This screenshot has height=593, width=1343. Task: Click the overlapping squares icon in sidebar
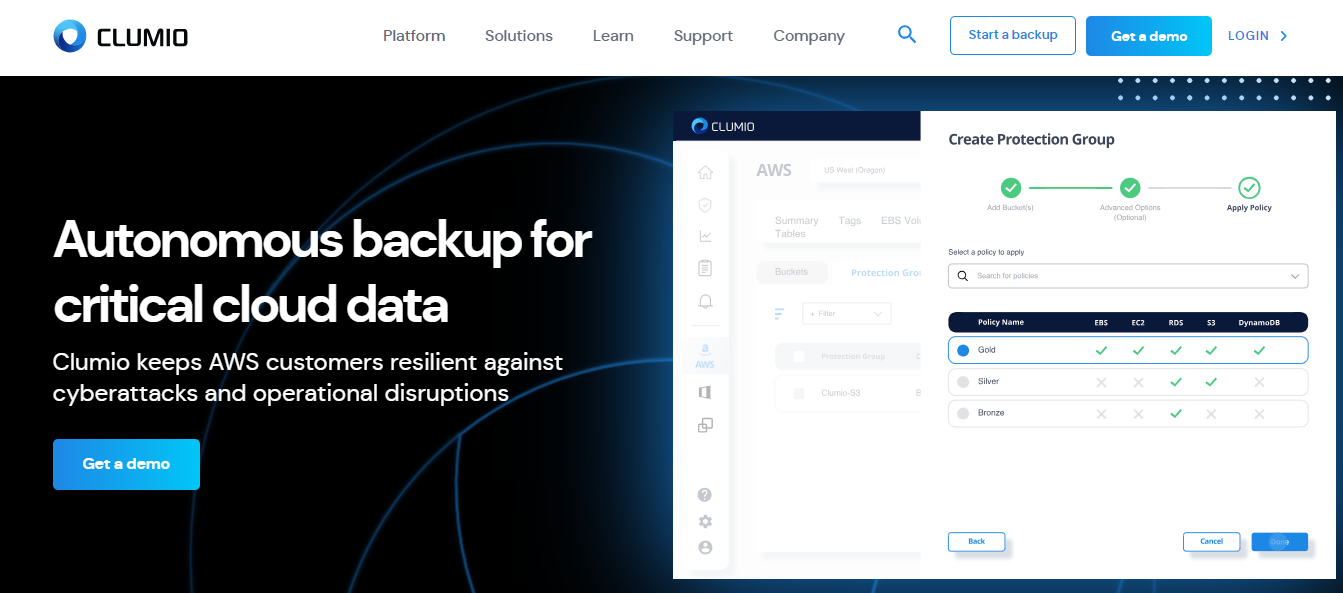click(705, 425)
